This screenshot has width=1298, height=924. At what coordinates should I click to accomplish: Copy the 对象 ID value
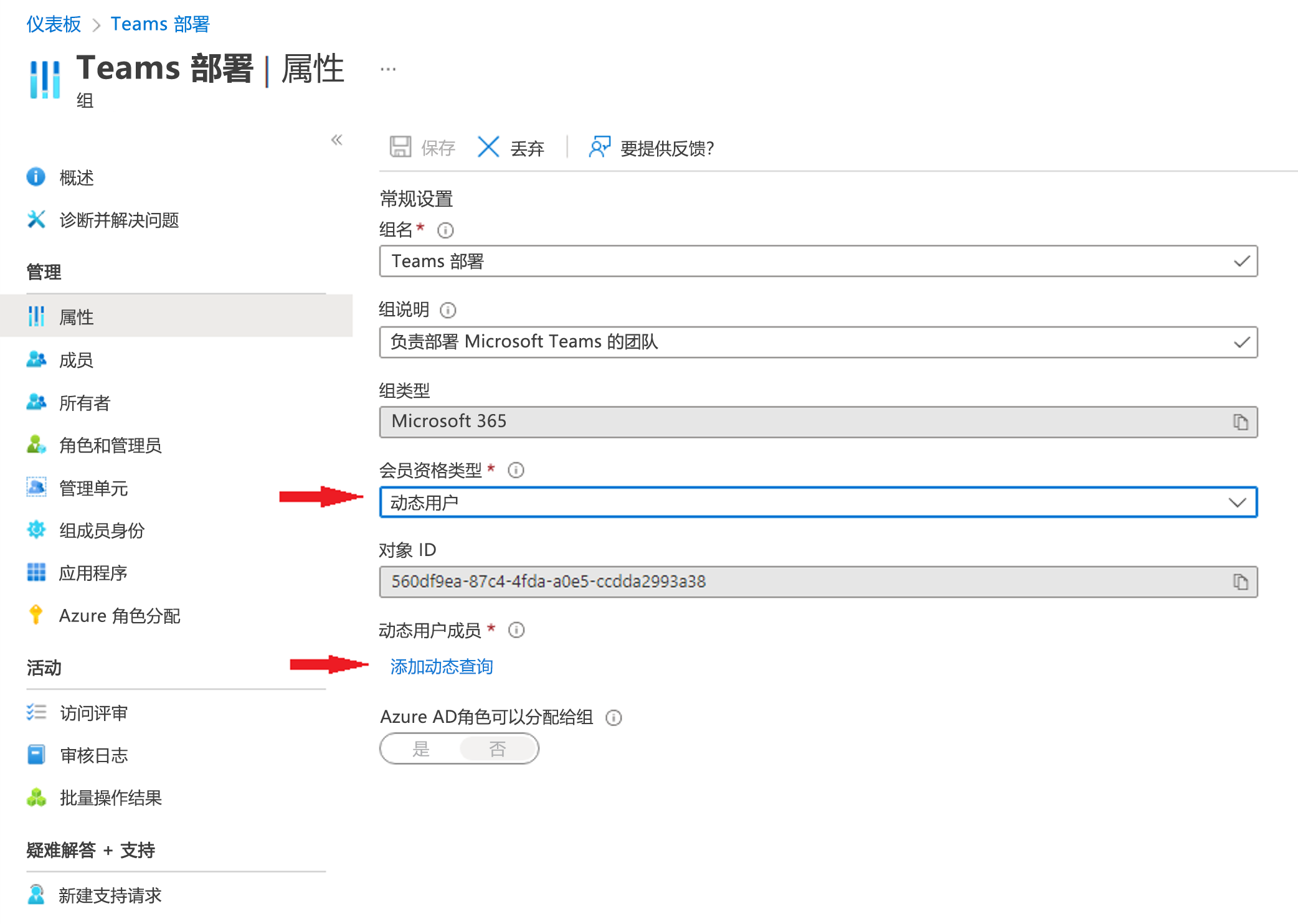click(x=1240, y=582)
